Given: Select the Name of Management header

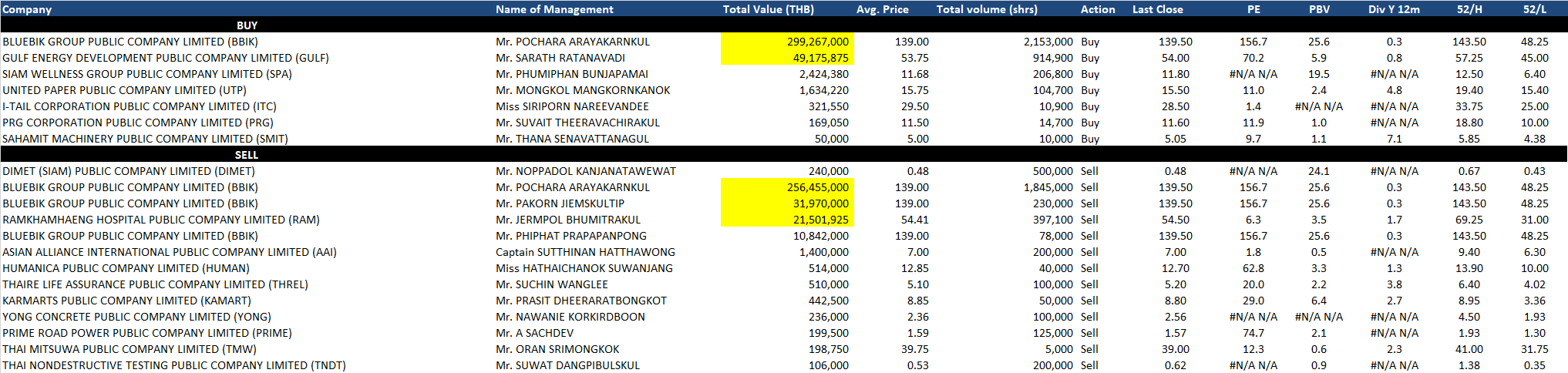Looking at the screenshot, I should [554, 9].
